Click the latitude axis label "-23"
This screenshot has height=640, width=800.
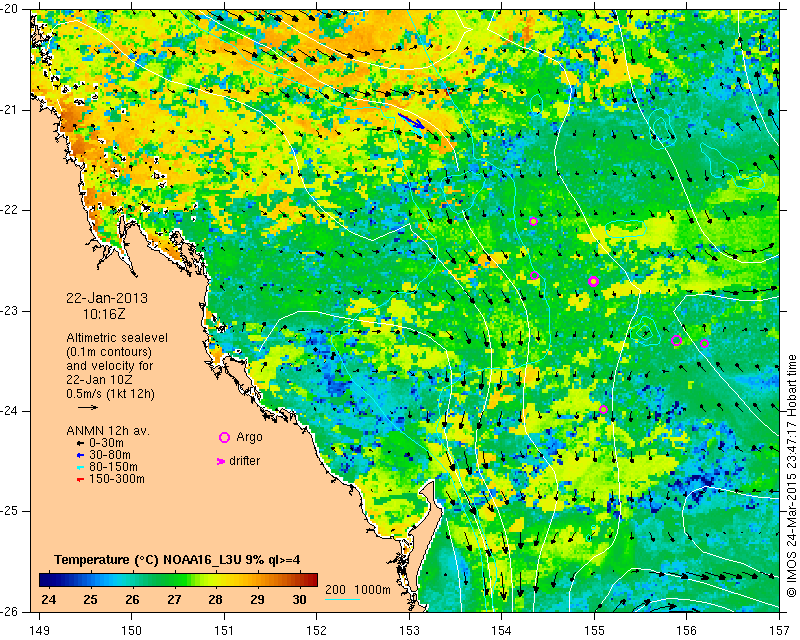pyautogui.click(x=10, y=310)
